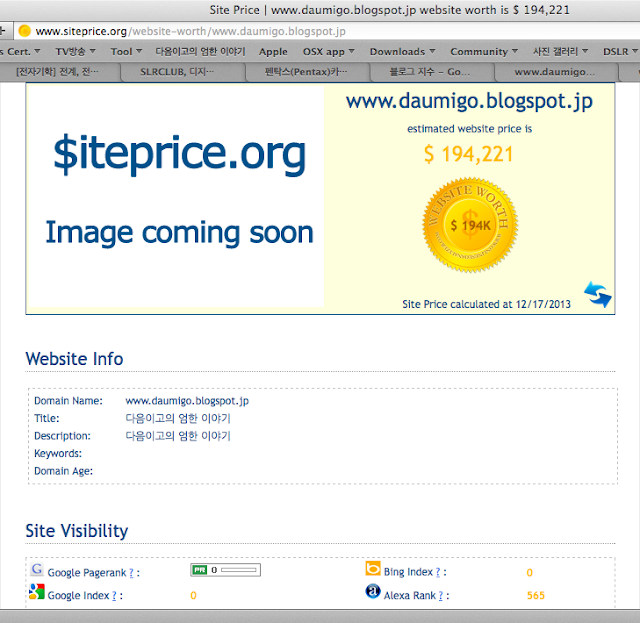
Task: Click the Google Pagerank help question mark
Action: point(131,573)
